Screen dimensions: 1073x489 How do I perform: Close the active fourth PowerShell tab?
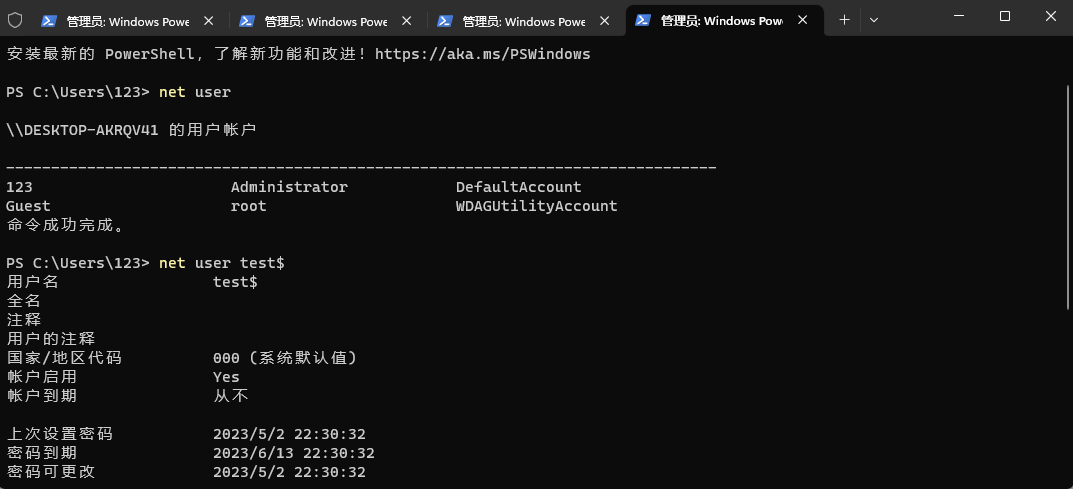803,21
